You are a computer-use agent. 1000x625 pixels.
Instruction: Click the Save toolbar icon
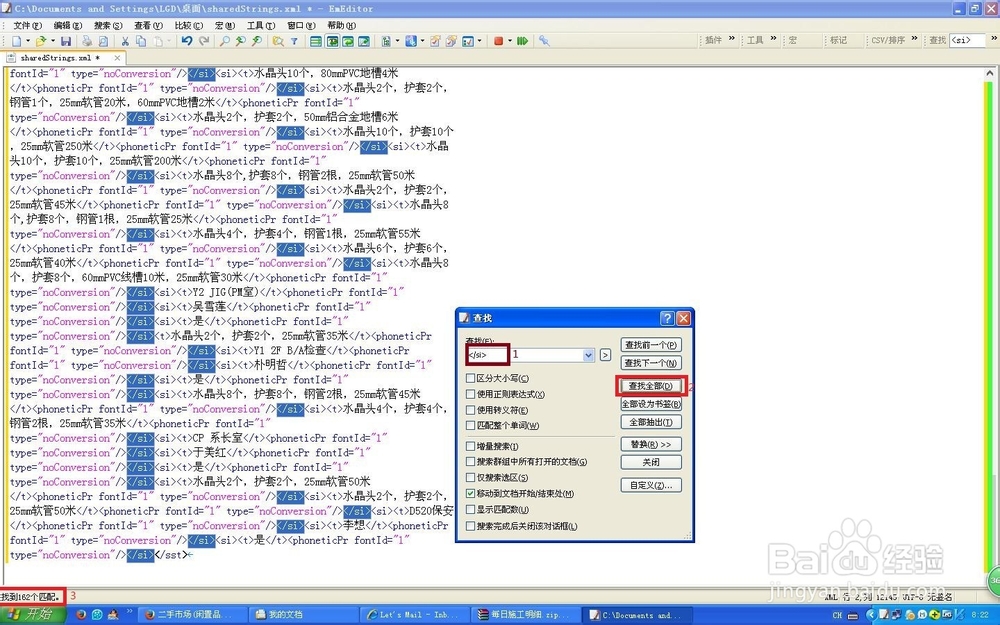[67, 42]
